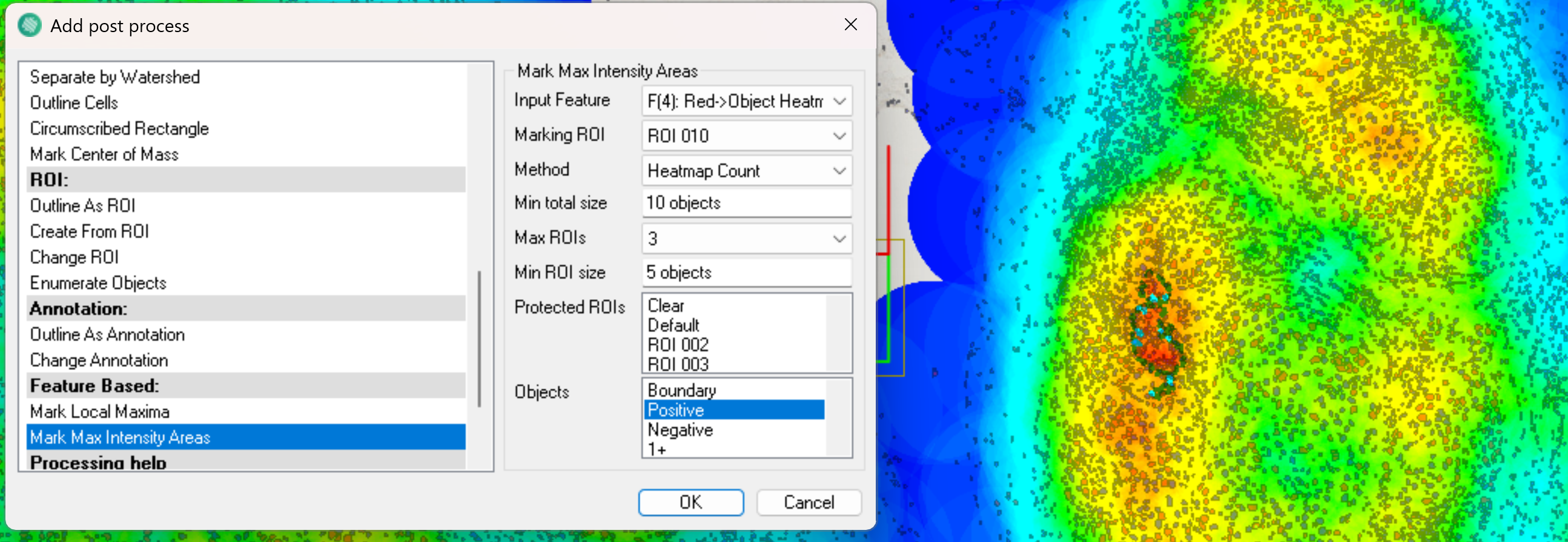
Task: Click the ROI: section header
Action: pyautogui.click(x=246, y=180)
